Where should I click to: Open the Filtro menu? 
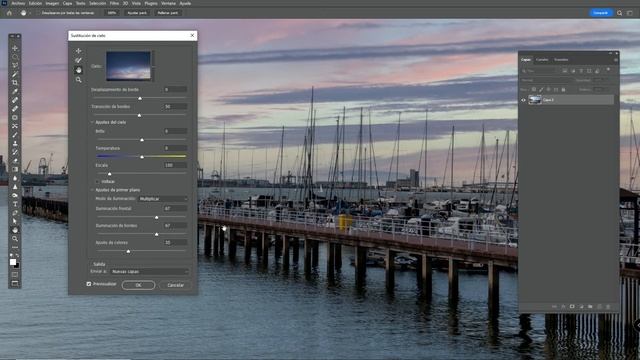[114, 3]
